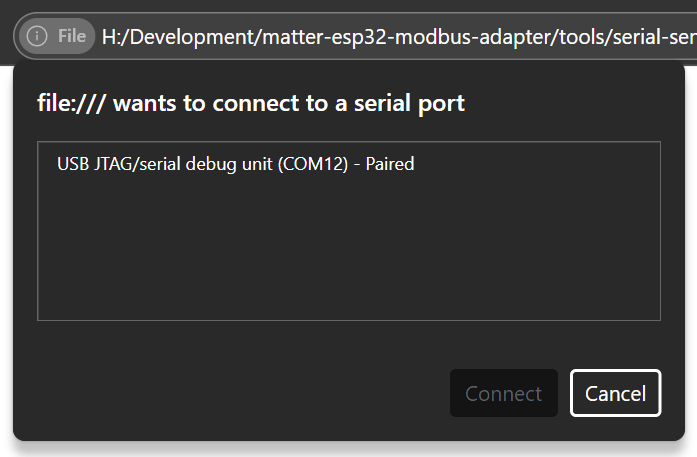Focus the address bar URL field

[x=400, y=37]
